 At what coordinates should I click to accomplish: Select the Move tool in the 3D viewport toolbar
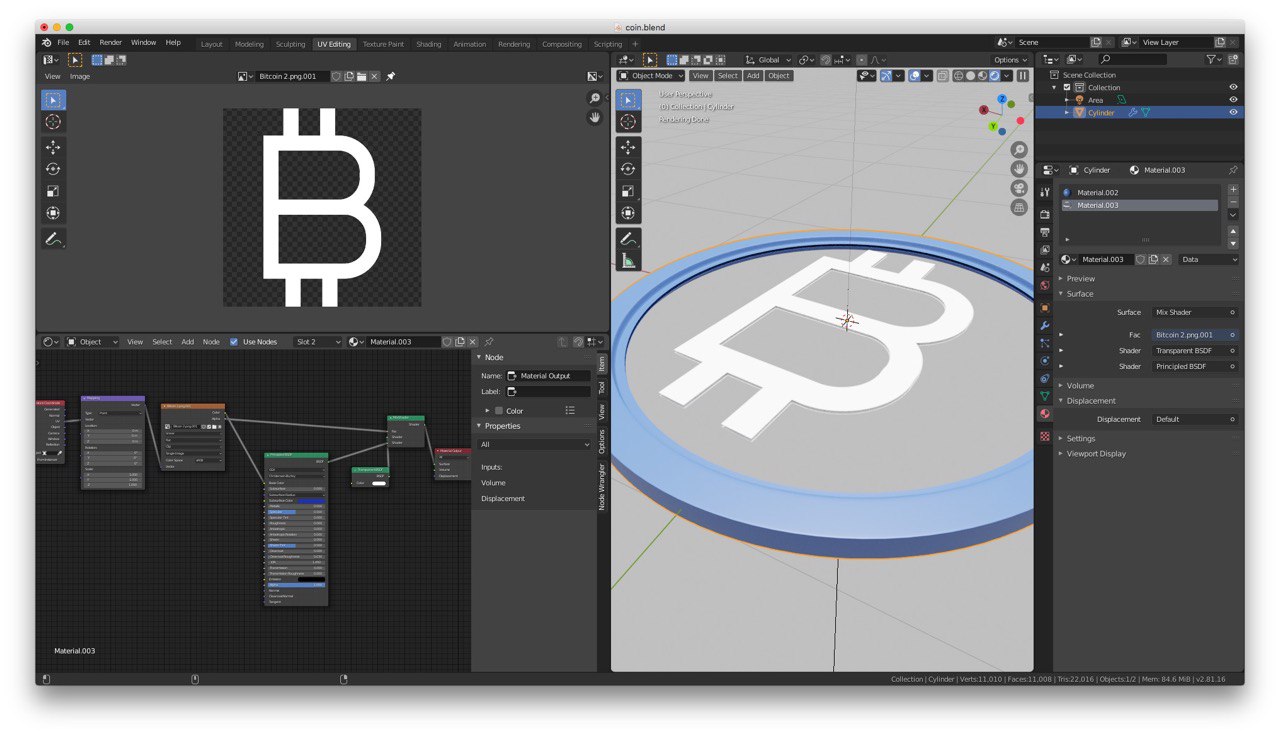coord(628,147)
